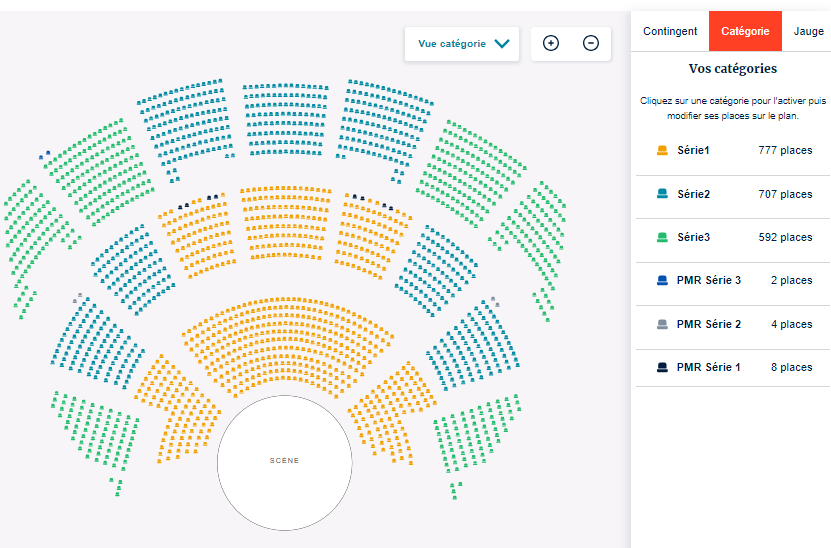Select the PMR Série 1 8 places row

pos(733,367)
